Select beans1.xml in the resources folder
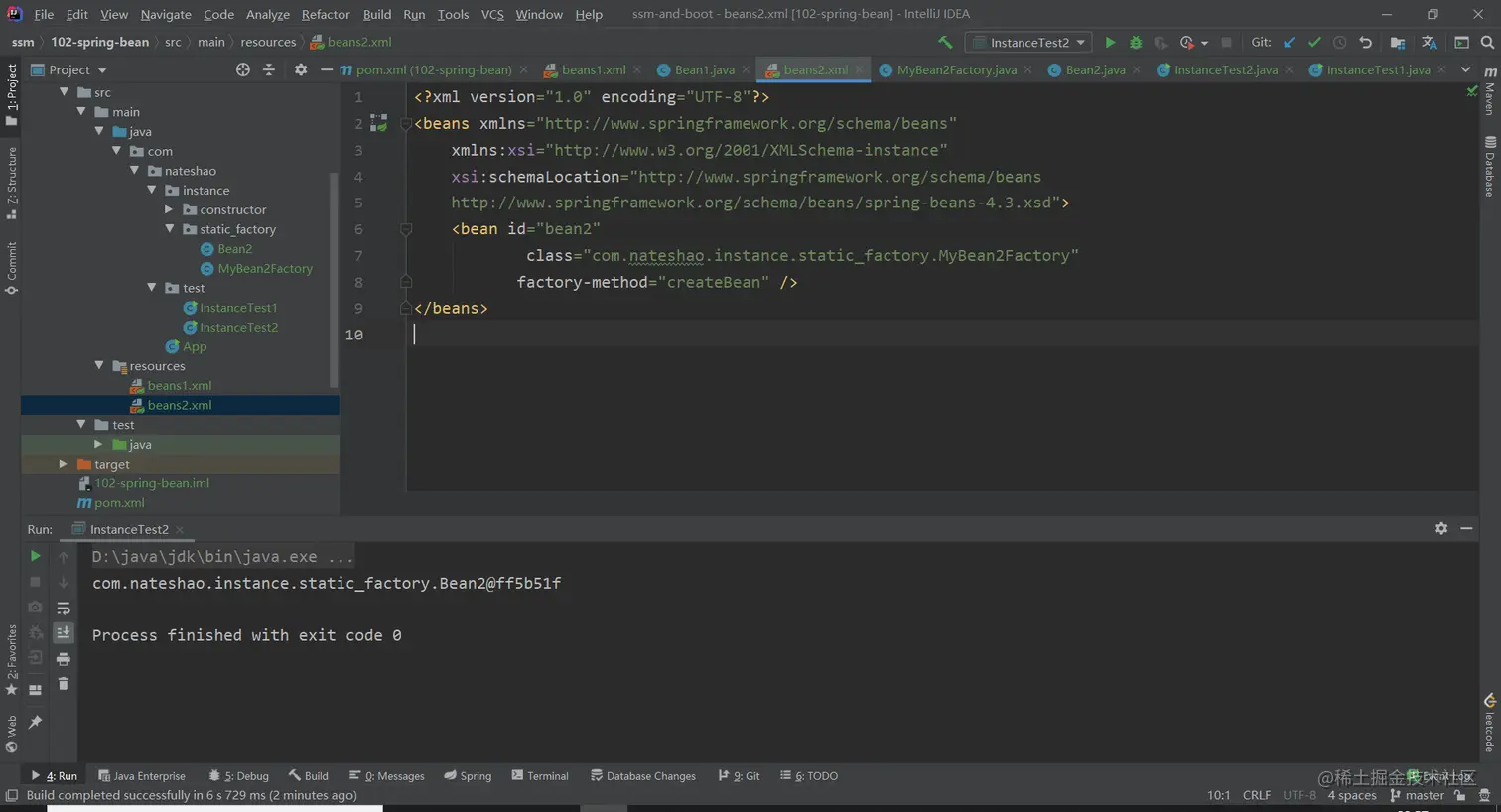The width and height of the screenshot is (1501, 812). click(x=180, y=385)
